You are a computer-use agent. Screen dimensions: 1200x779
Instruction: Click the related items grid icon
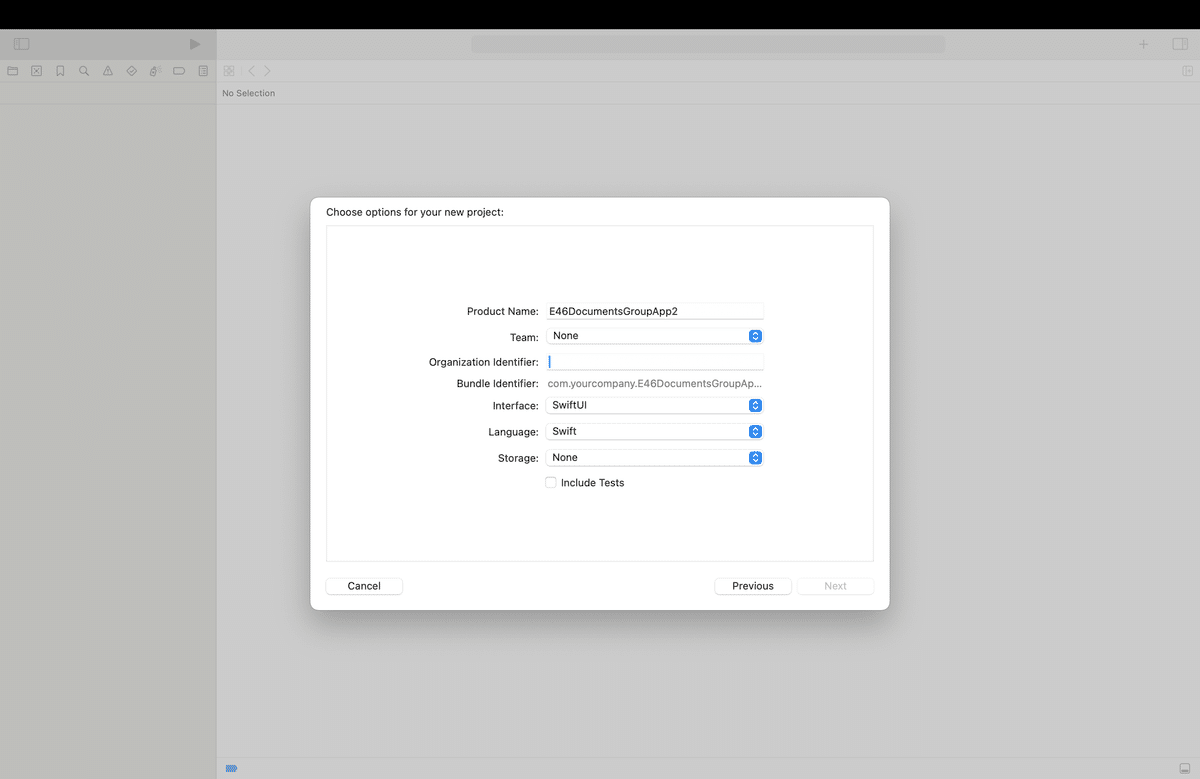(229, 71)
